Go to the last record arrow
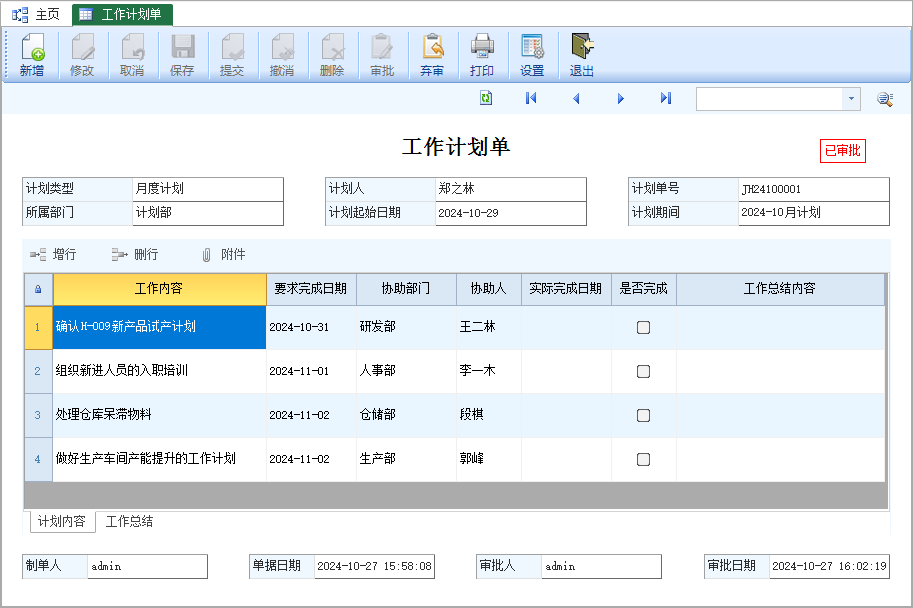The image size is (913, 608). (666, 98)
